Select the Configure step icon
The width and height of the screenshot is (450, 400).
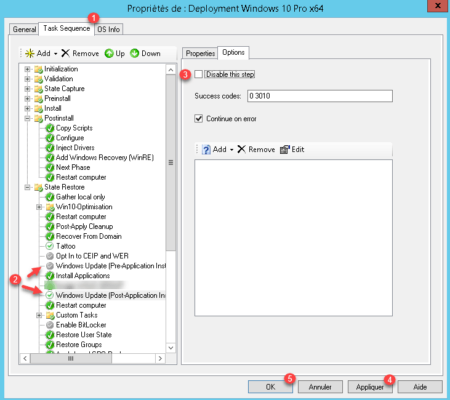point(50,138)
